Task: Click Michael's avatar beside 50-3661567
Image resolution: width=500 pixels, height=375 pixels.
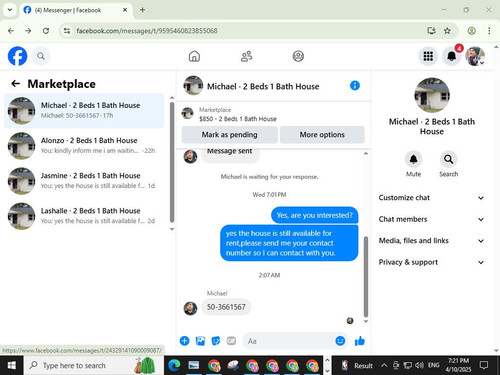Action: coord(190,308)
